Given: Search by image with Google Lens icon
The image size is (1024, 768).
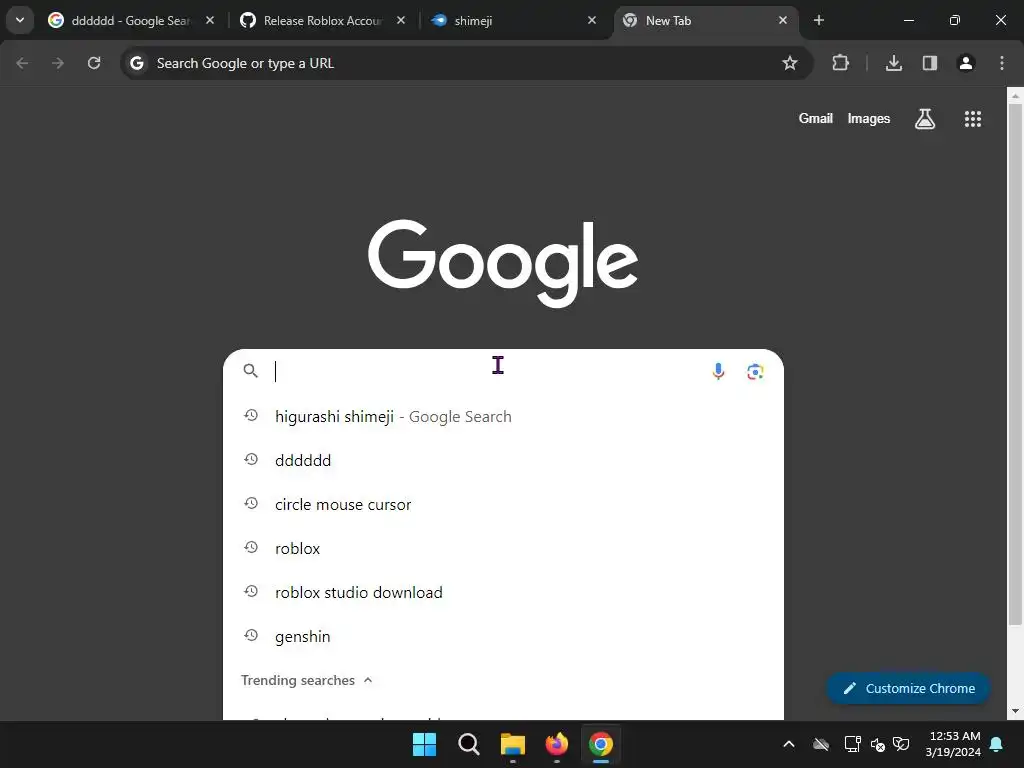Looking at the screenshot, I should coord(756,372).
